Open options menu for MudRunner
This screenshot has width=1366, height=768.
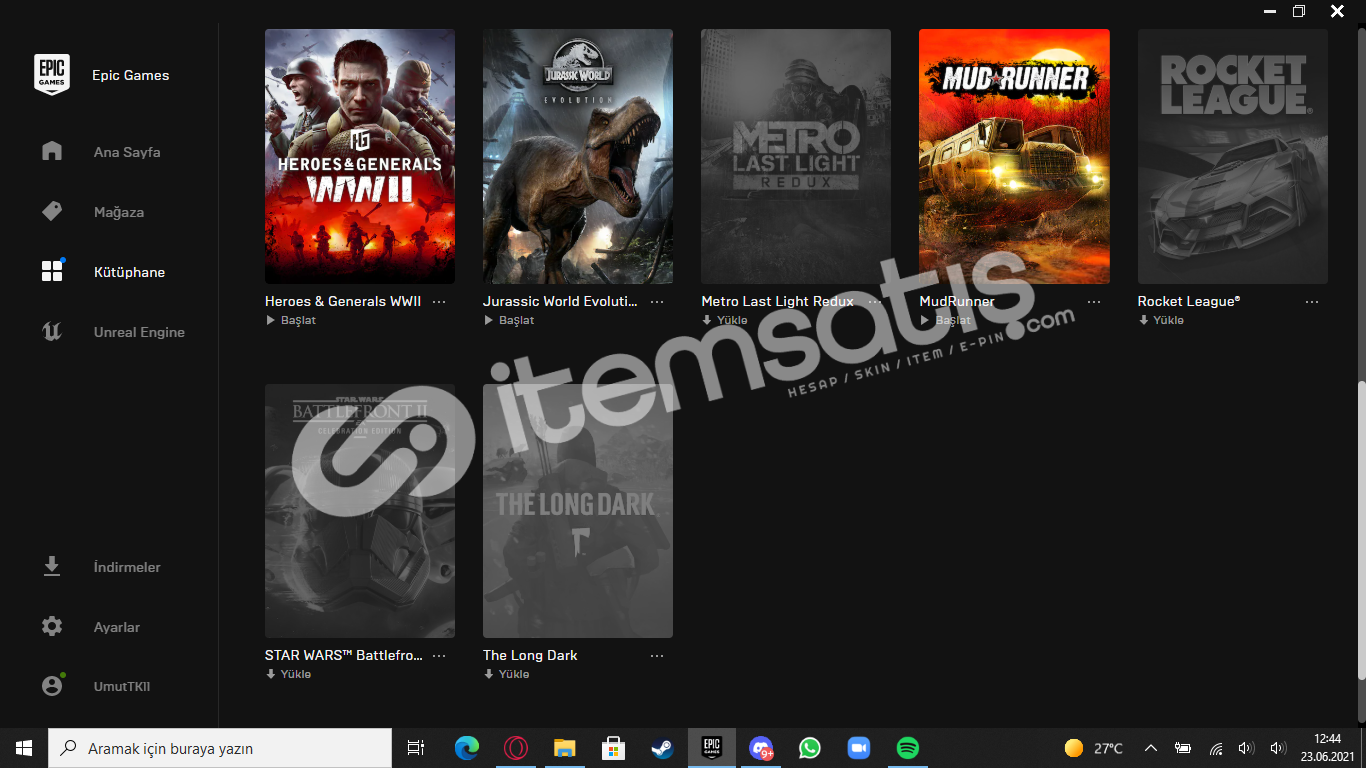tap(1094, 301)
